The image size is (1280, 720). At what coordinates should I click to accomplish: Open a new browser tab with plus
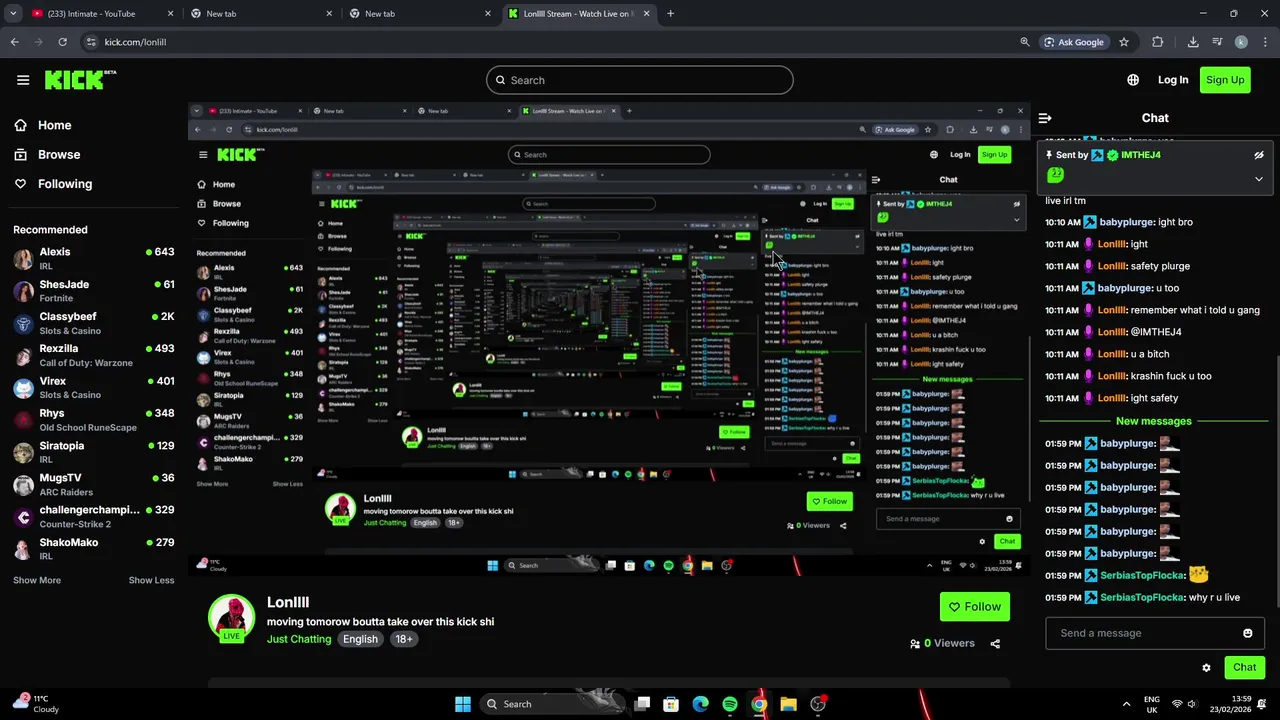670,14
